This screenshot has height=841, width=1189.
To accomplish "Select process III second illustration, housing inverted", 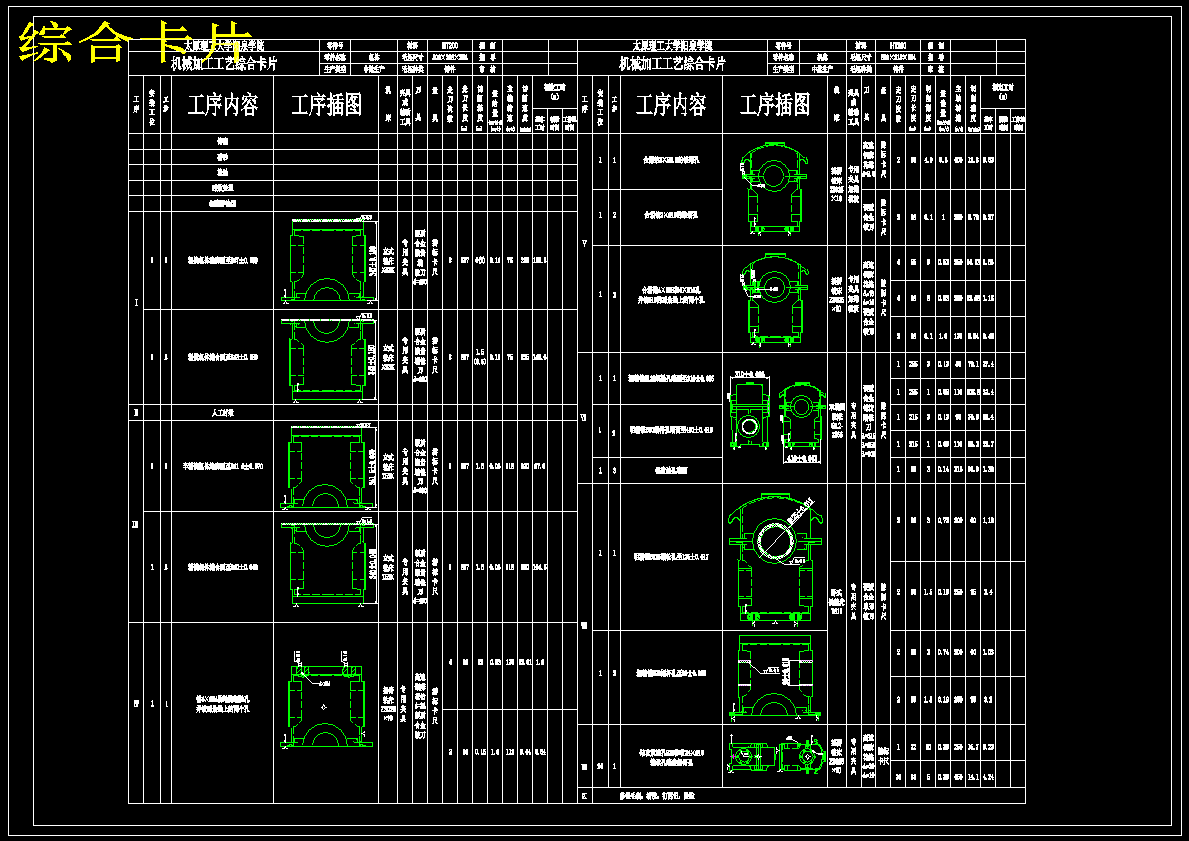I will click(328, 565).
